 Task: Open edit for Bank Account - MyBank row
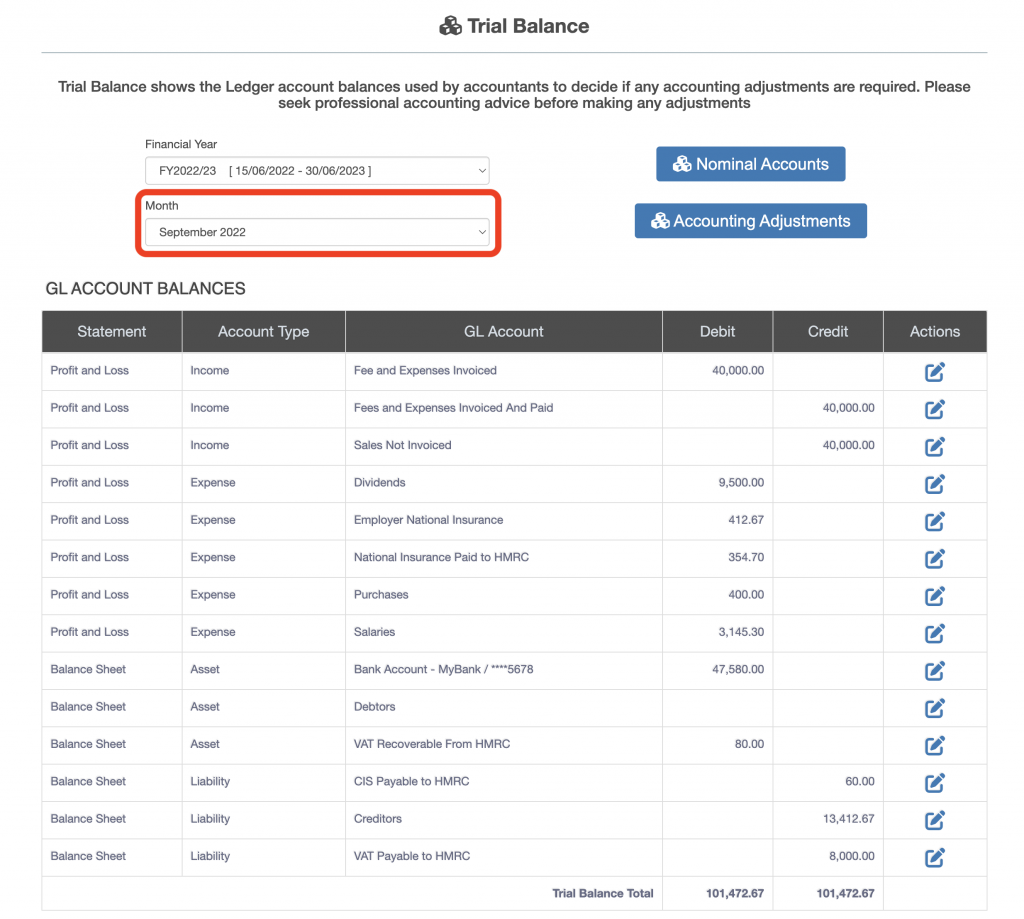click(934, 671)
